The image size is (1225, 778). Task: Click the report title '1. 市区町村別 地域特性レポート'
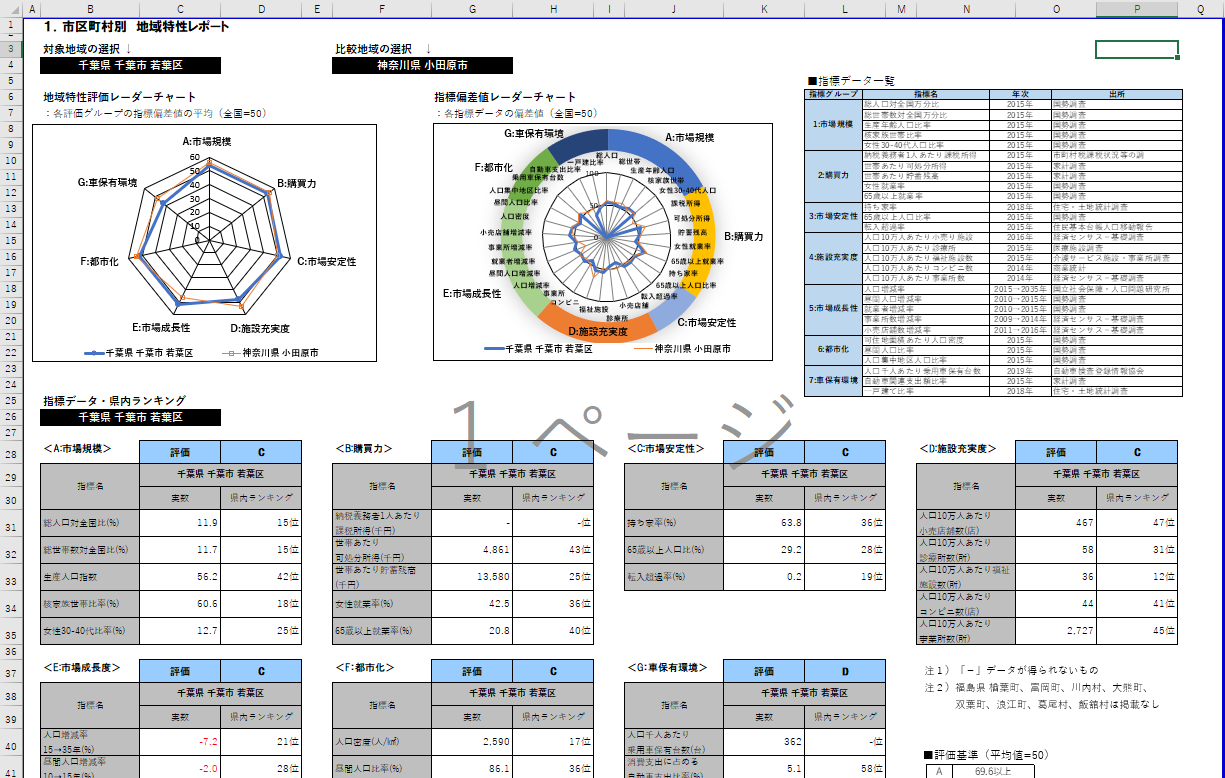pyautogui.click(x=137, y=27)
